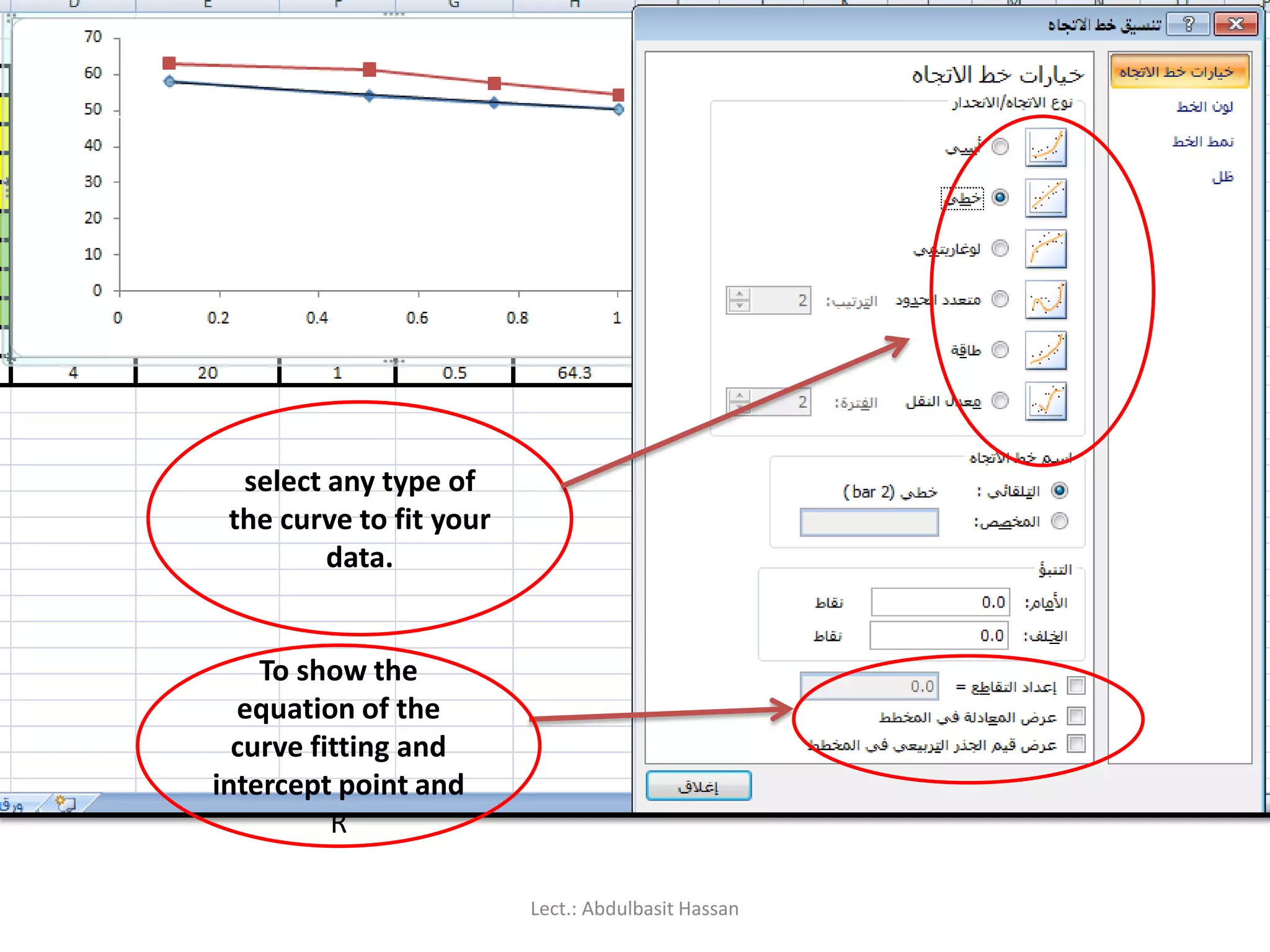This screenshot has width=1270, height=952.
Task: Open the Trendline Options (خيارات خط الاتجاه) tab
Action: [1179, 73]
